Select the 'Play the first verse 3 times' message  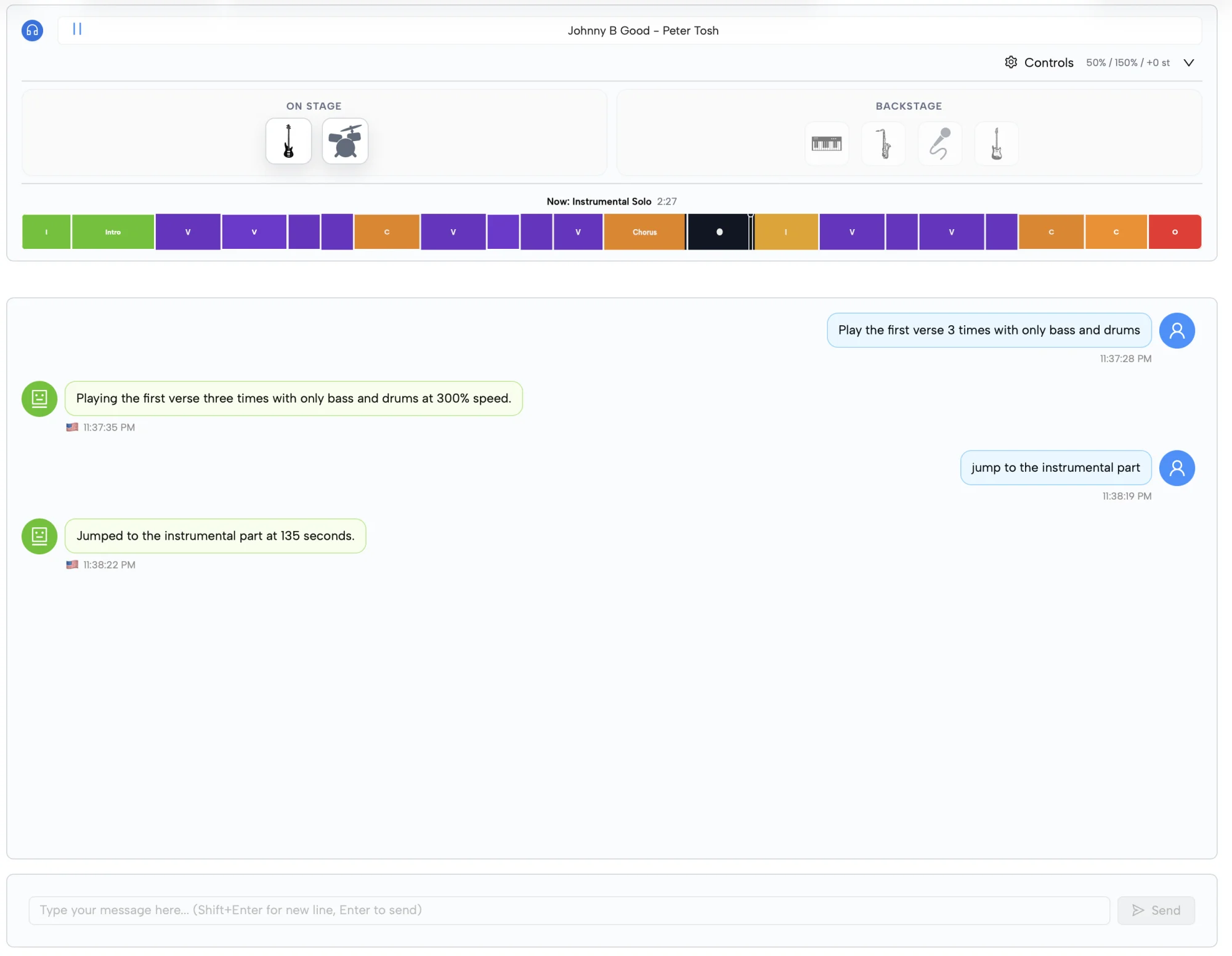pos(989,330)
